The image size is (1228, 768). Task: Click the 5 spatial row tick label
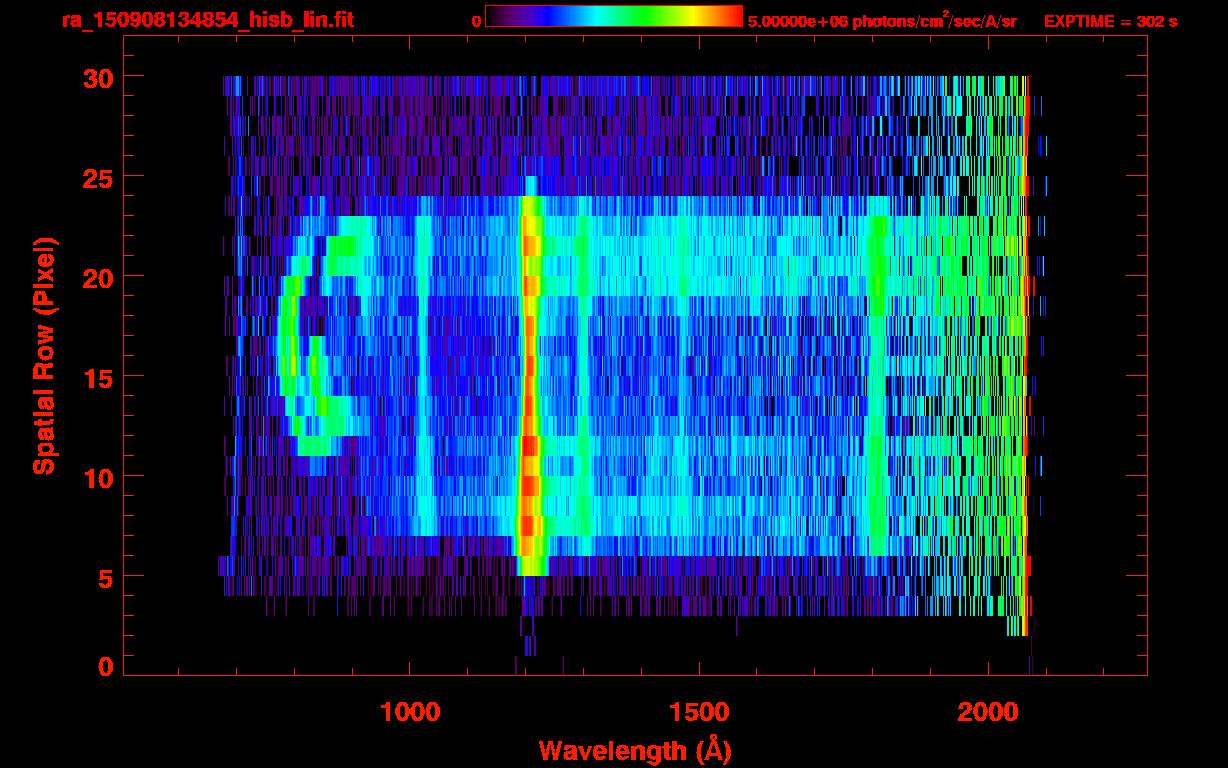tap(106, 577)
